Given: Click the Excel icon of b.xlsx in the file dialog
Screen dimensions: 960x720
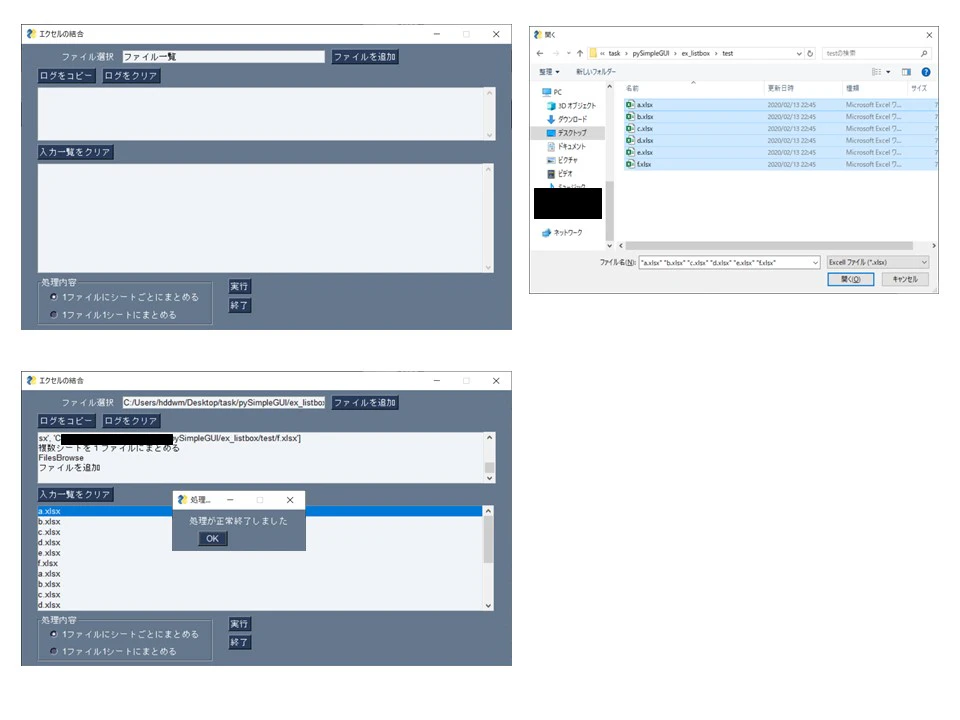Looking at the screenshot, I should [629, 116].
